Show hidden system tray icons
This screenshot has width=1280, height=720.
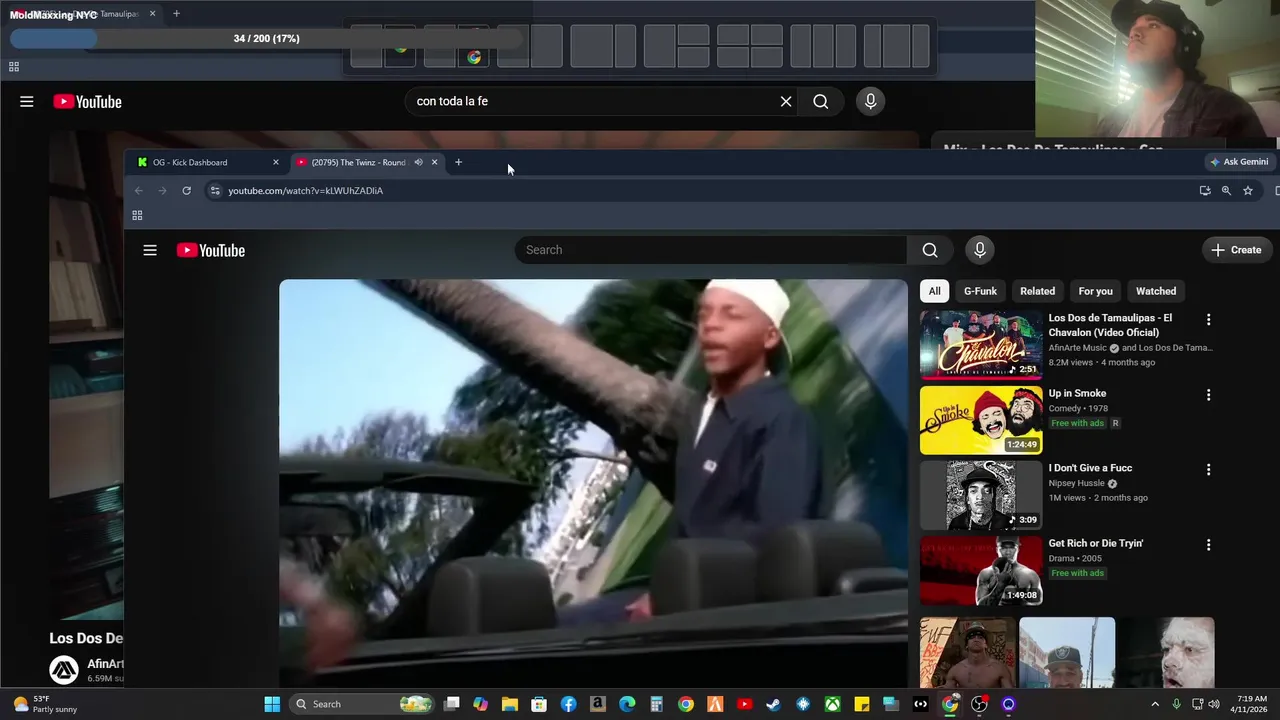(1155, 704)
